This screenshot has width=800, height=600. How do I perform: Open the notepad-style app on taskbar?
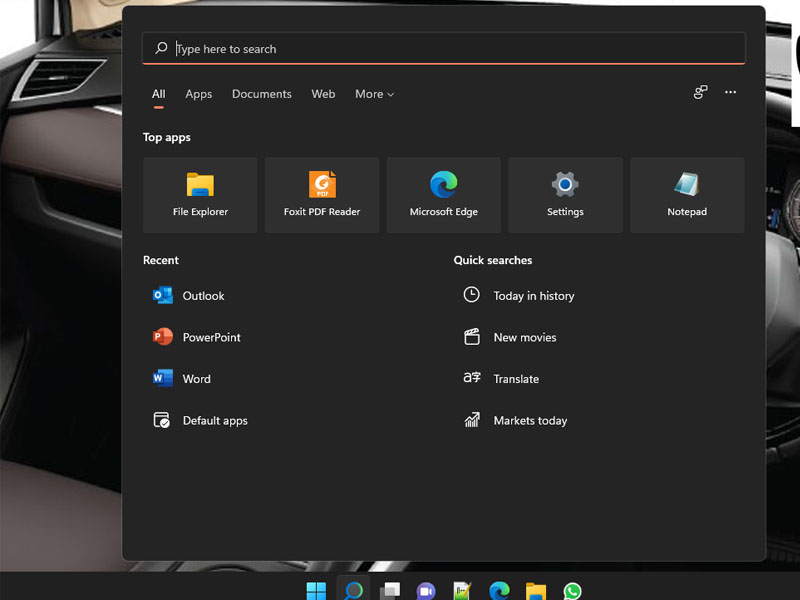point(463,591)
